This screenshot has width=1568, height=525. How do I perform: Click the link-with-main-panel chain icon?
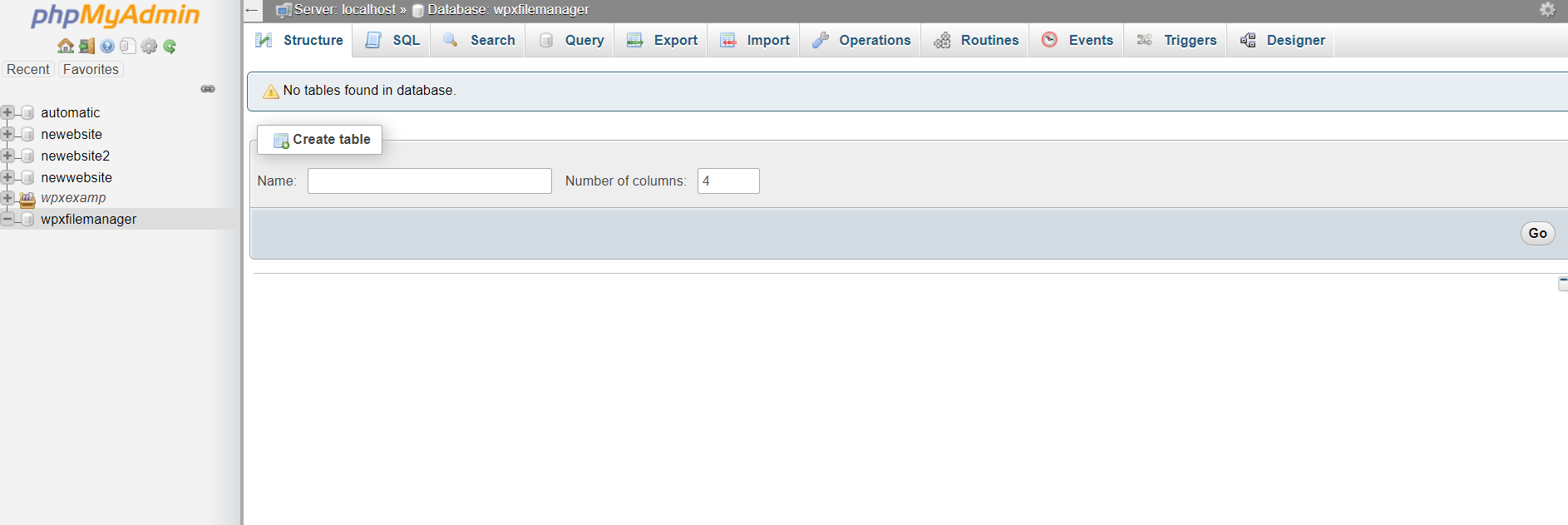pyautogui.click(x=208, y=89)
